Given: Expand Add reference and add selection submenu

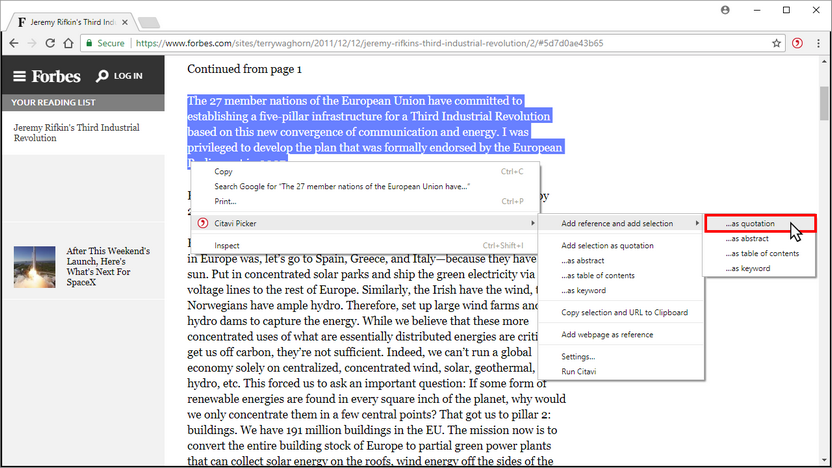Looking at the screenshot, I should (621, 223).
